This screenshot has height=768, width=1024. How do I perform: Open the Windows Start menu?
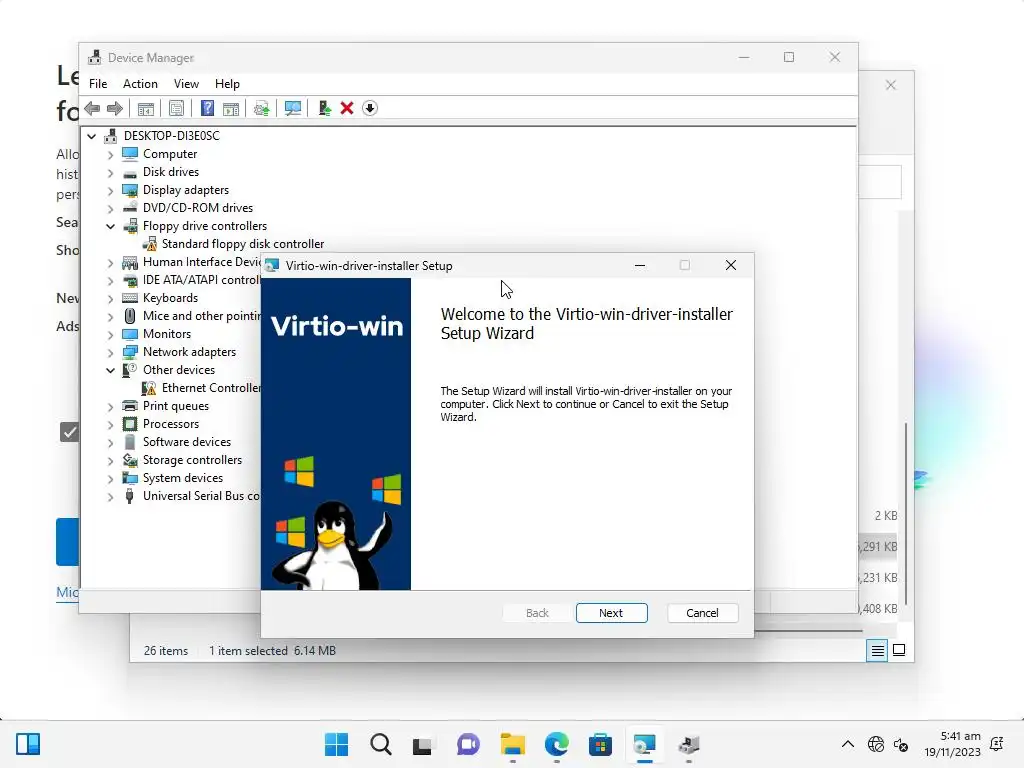tap(336, 744)
